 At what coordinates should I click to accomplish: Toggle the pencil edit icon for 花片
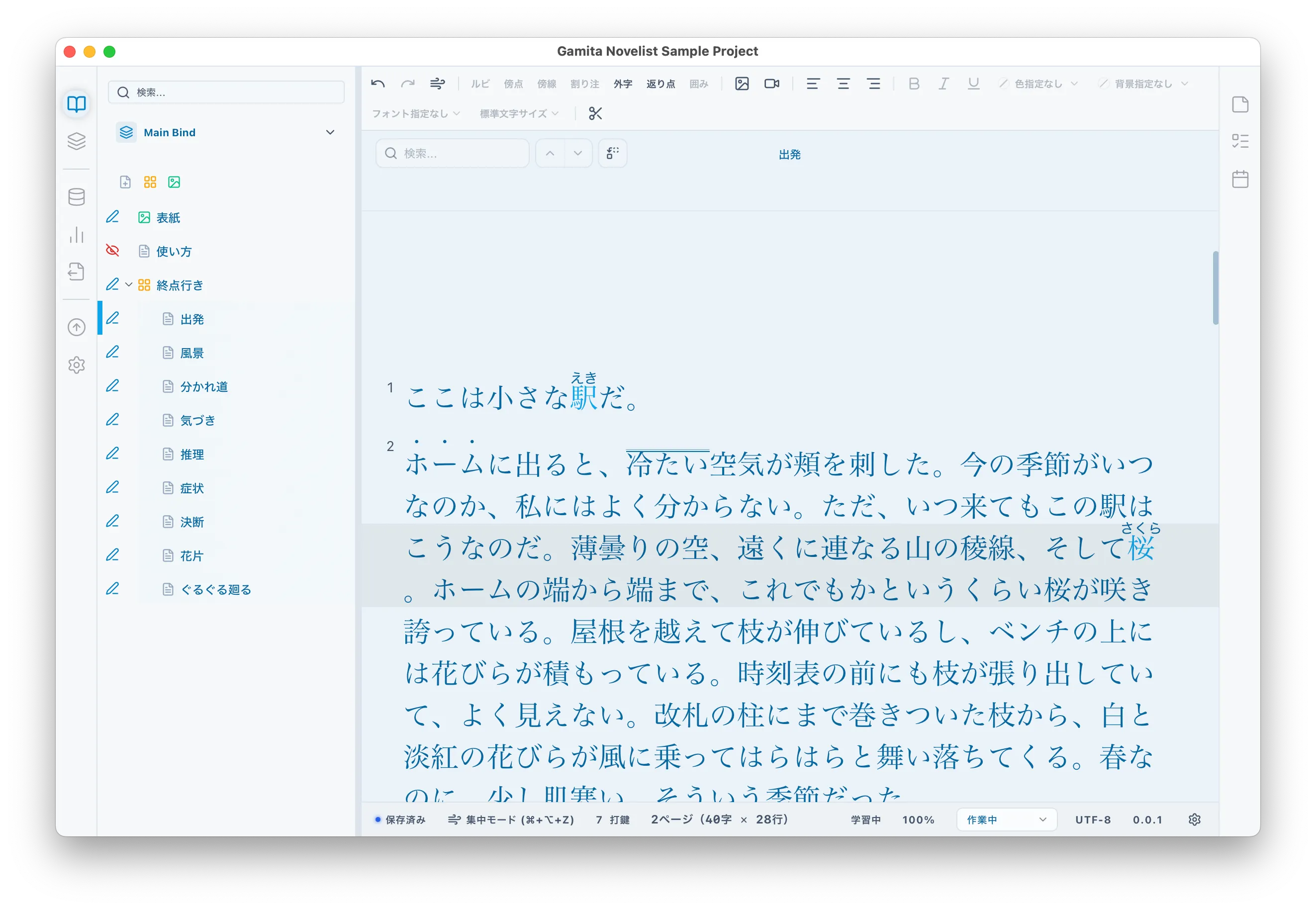(113, 555)
